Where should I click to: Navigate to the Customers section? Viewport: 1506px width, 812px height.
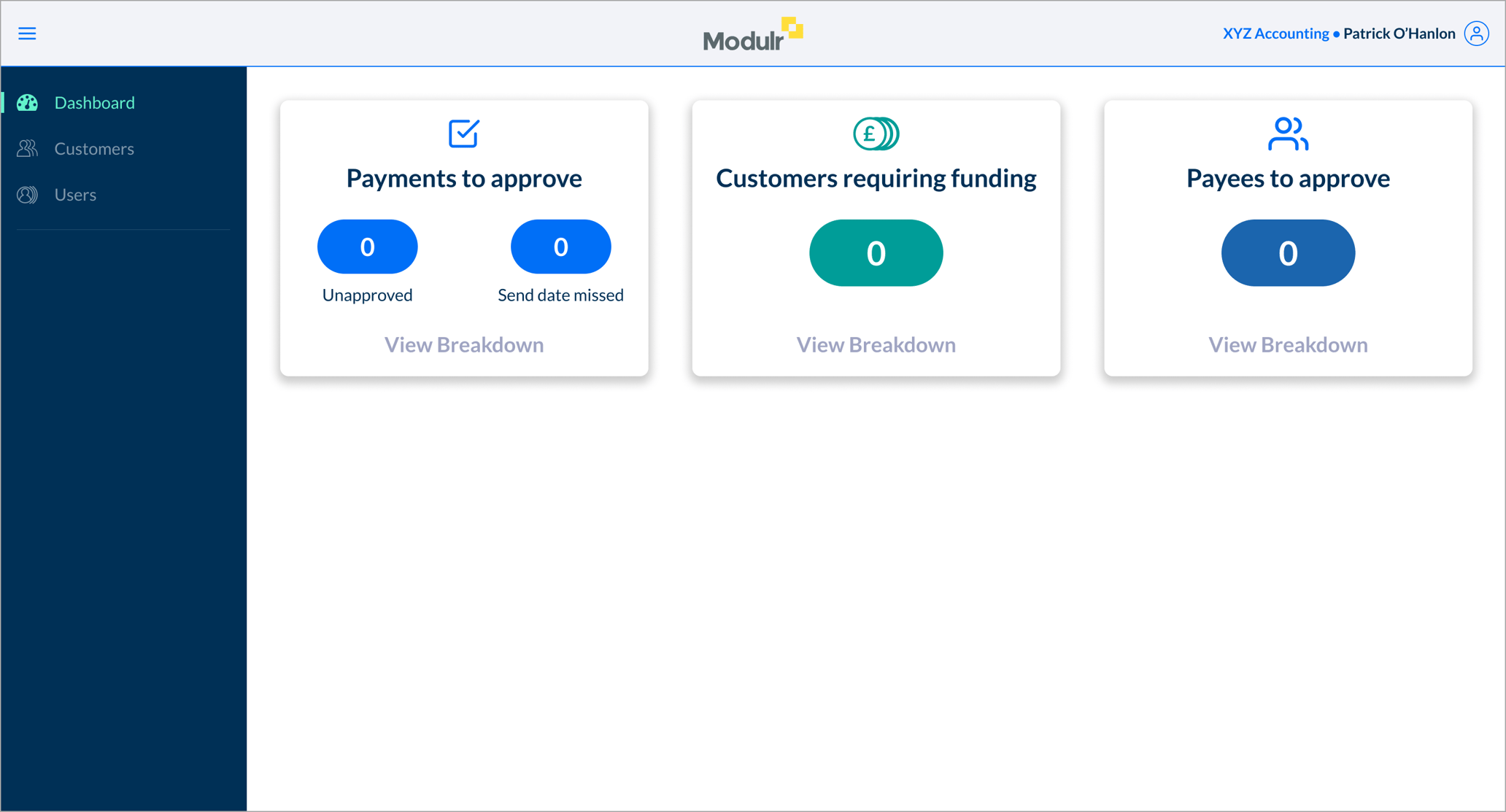93,148
